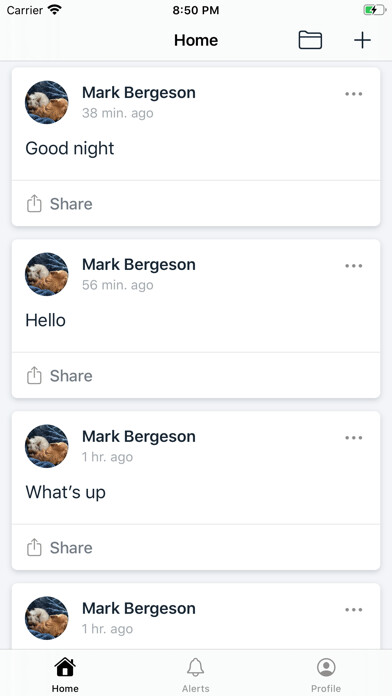Select the Home tab
This screenshot has width=392, height=696.
[x=65, y=674]
